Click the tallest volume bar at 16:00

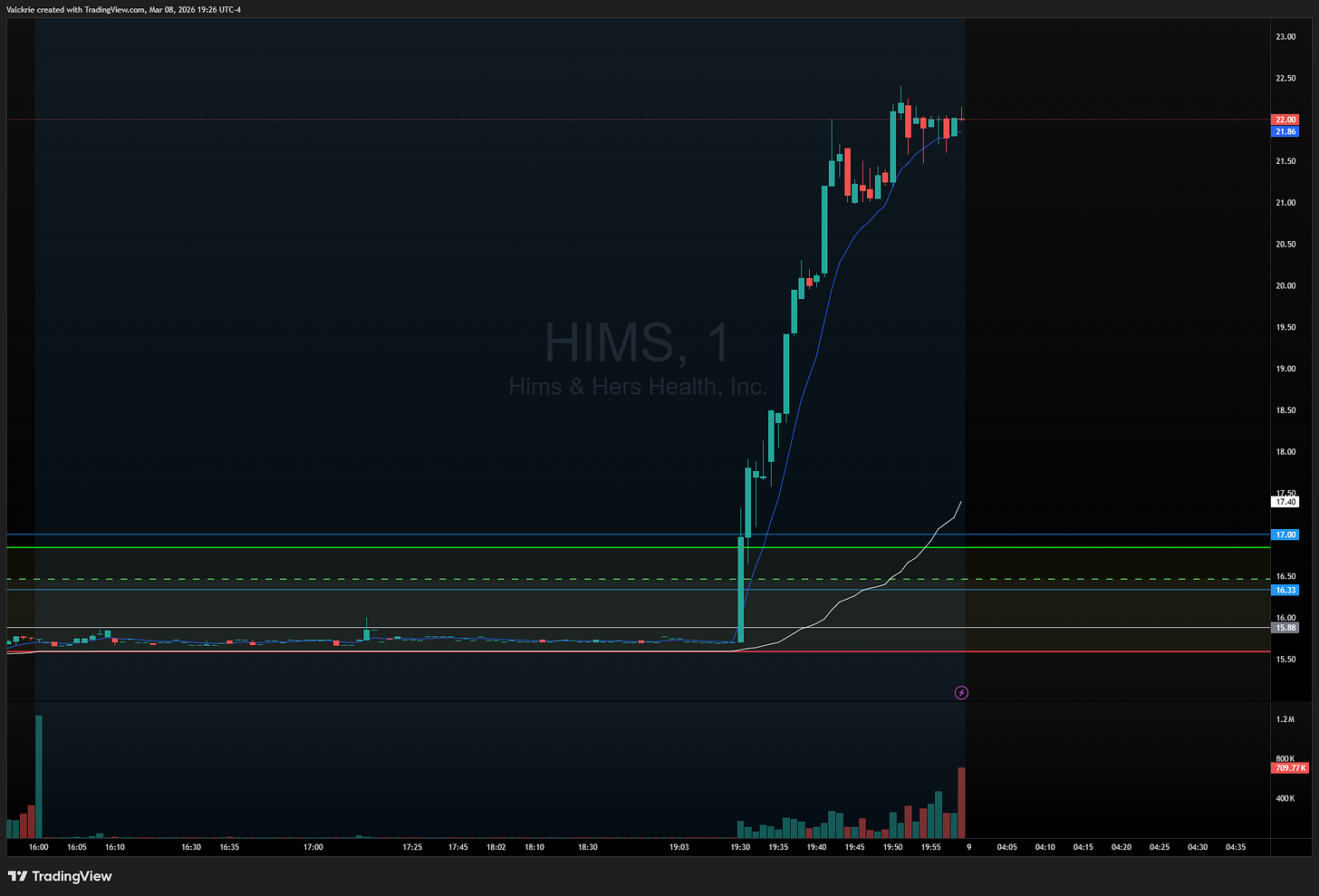39,776
